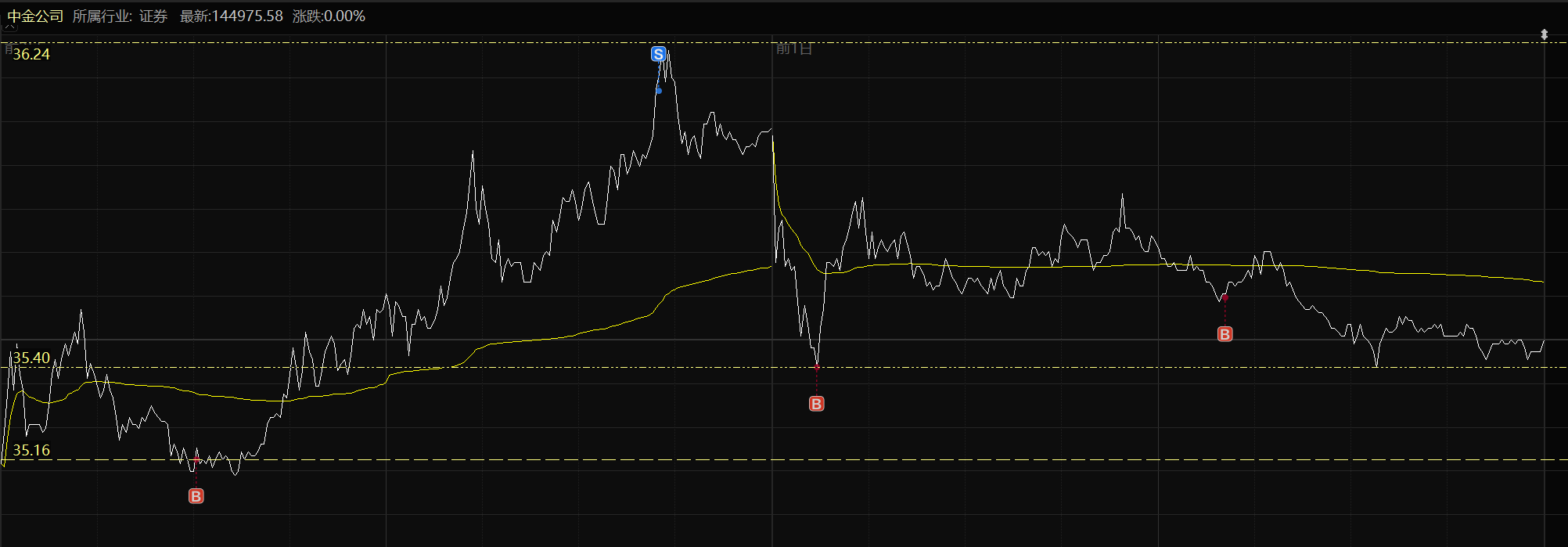Viewport: 1568px width, 547px height.
Task: Click the B buy marker near 35.16
Action: pyautogui.click(x=196, y=496)
